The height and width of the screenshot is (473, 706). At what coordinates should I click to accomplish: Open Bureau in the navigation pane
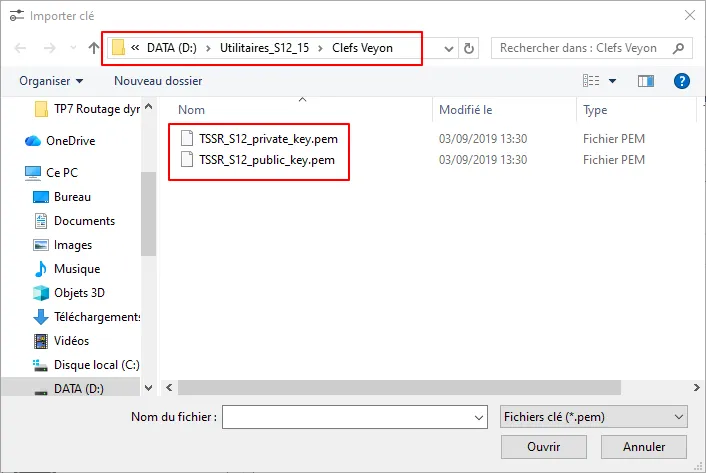pyautogui.click(x=62, y=197)
